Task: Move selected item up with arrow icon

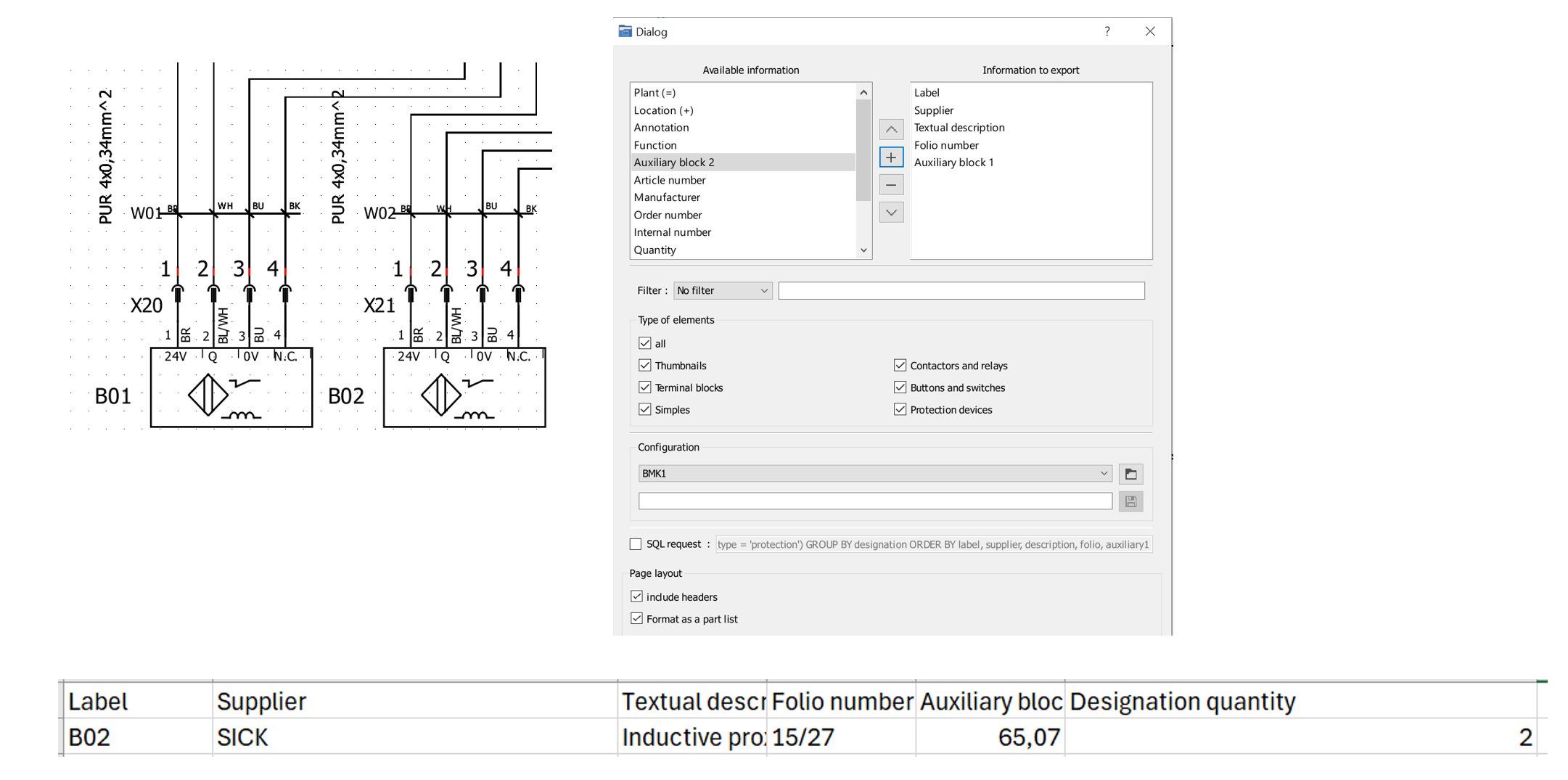Action: click(891, 130)
